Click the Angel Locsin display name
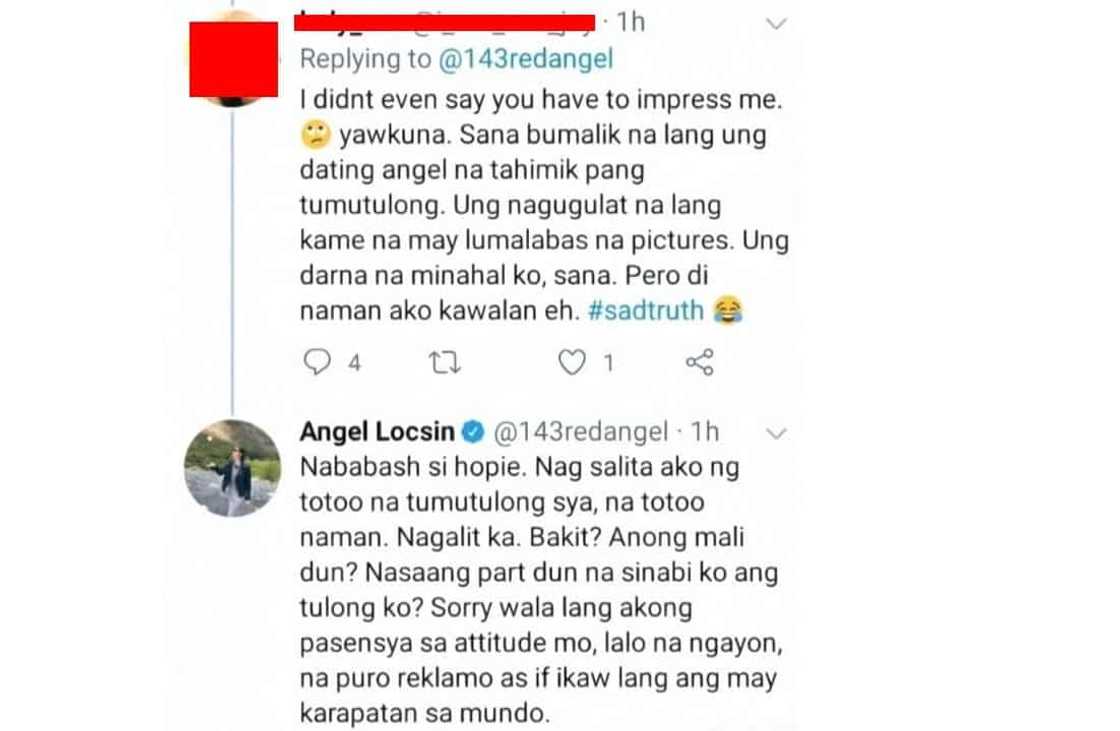Viewport: 1120px width, 731px height. tap(378, 432)
